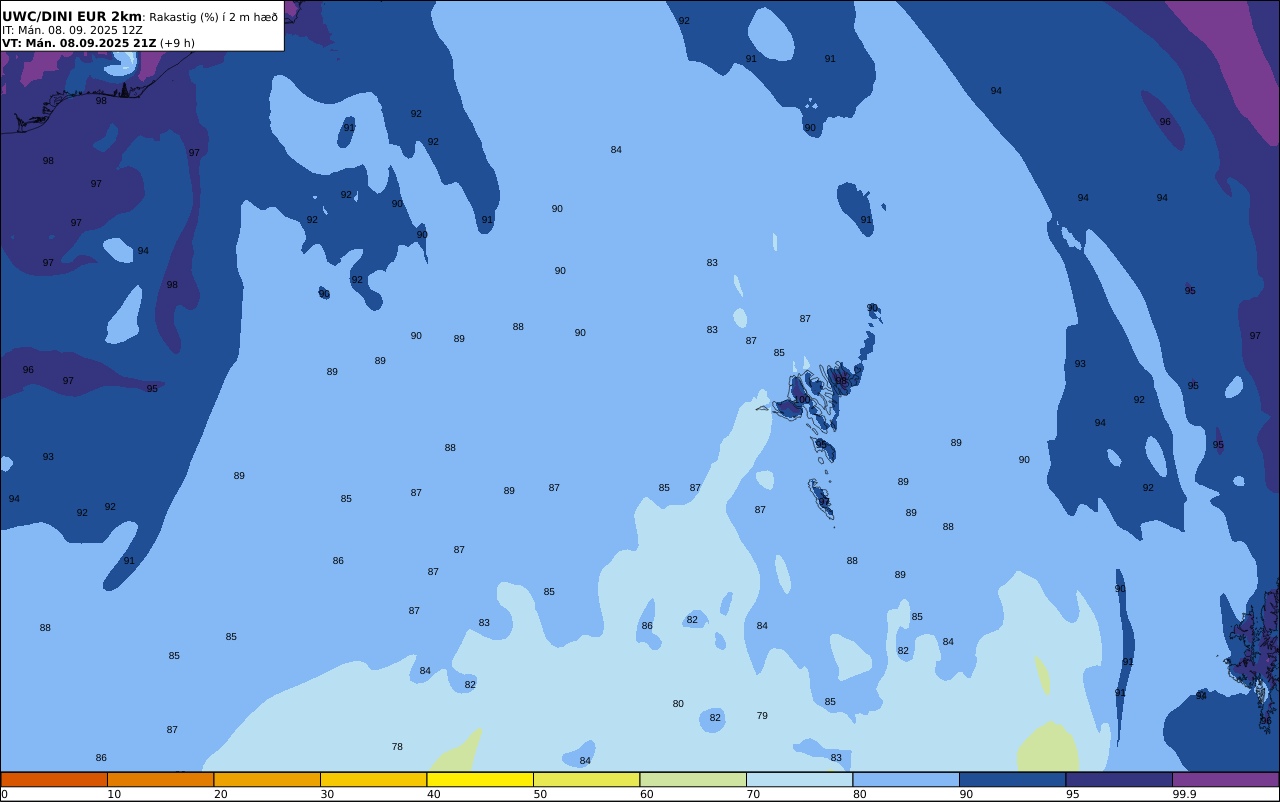Click the legend tick label '70'

coord(753,794)
